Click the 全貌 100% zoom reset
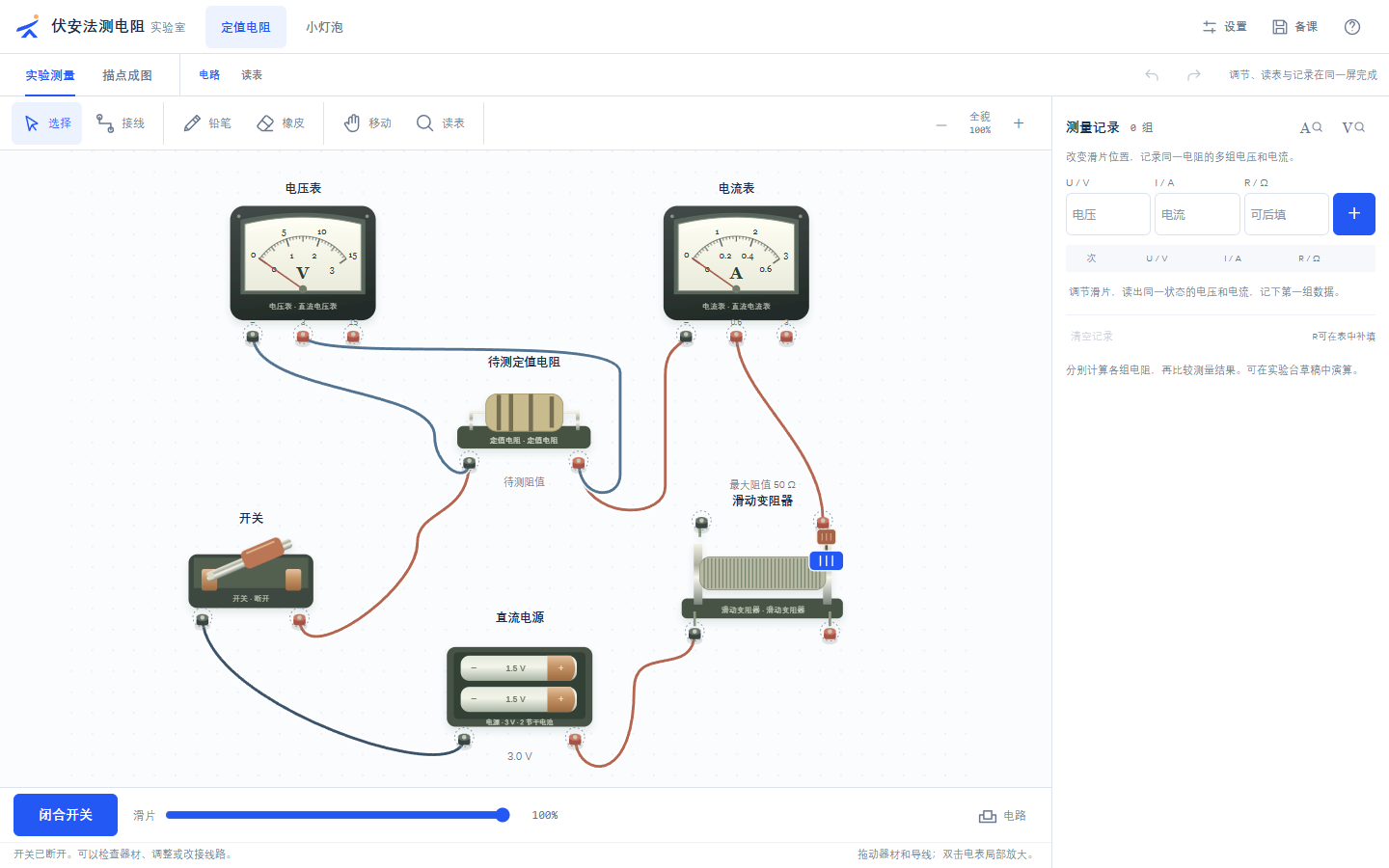 click(x=980, y=123)
